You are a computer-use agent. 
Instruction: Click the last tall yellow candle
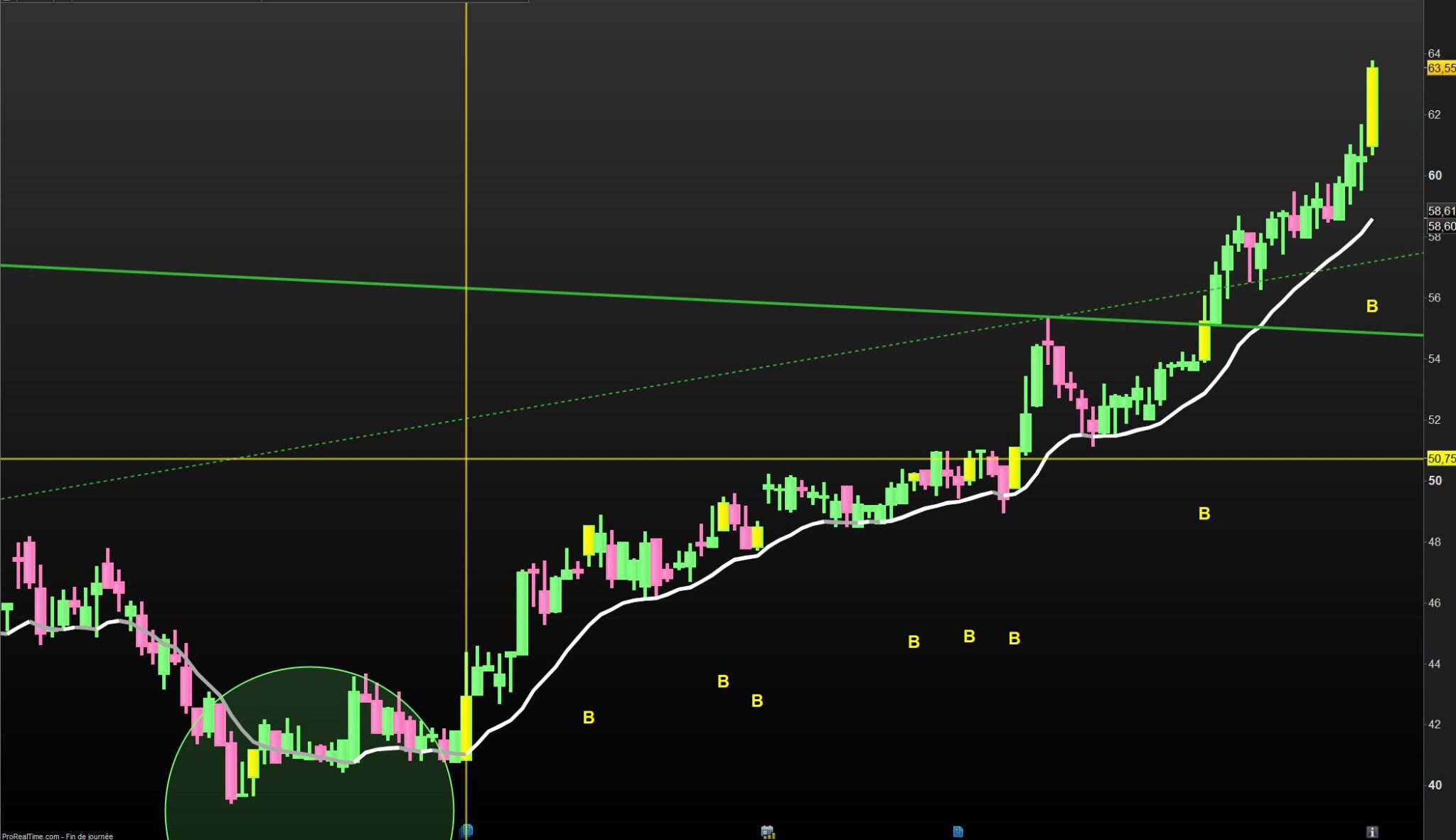[1372, 107]
